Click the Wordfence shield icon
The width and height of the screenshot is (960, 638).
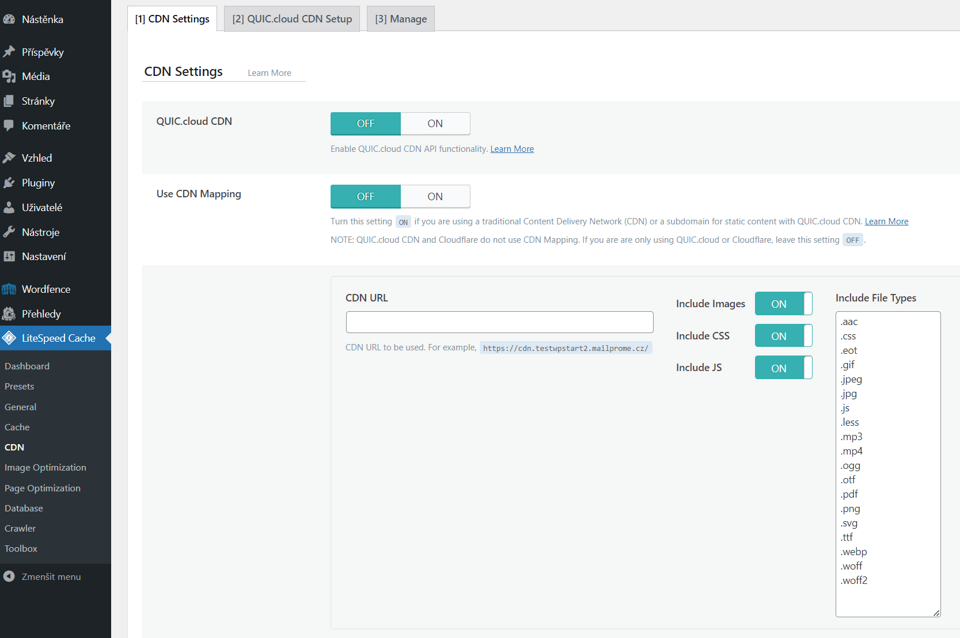tap(9, 289)
